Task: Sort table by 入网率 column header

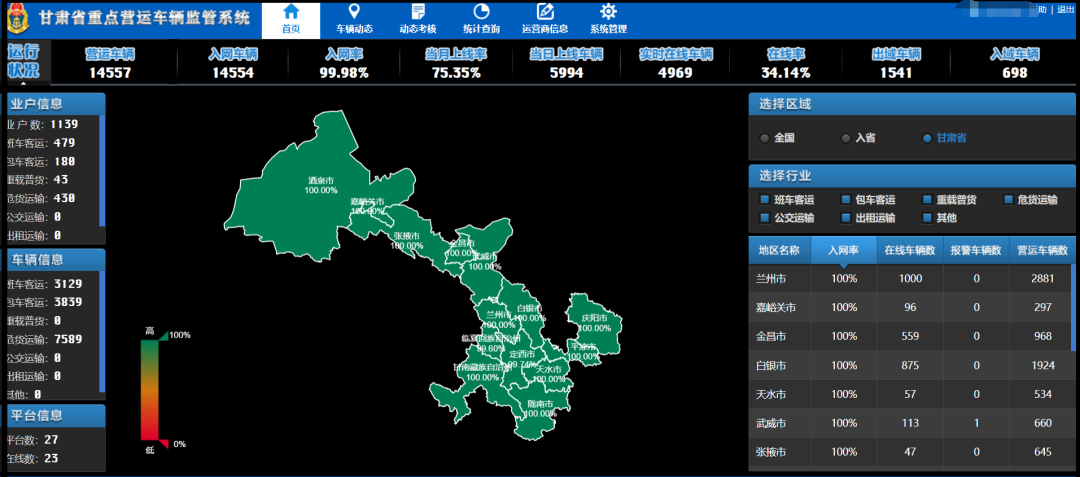Action: click(843, 250)
